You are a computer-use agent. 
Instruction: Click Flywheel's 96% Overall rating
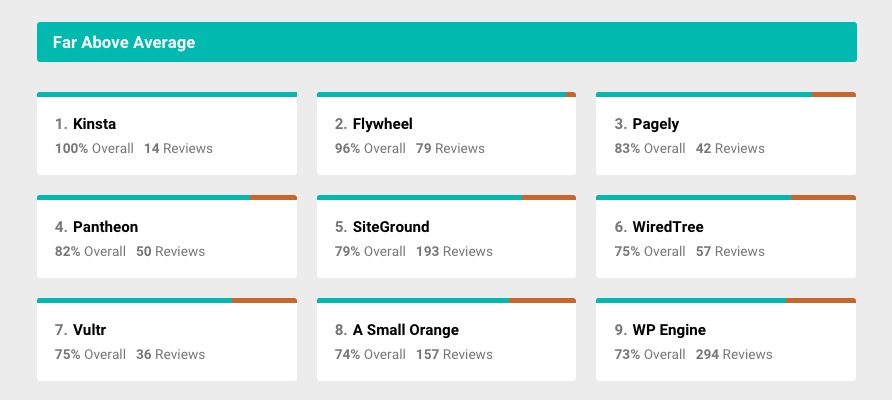pos(370,149)
